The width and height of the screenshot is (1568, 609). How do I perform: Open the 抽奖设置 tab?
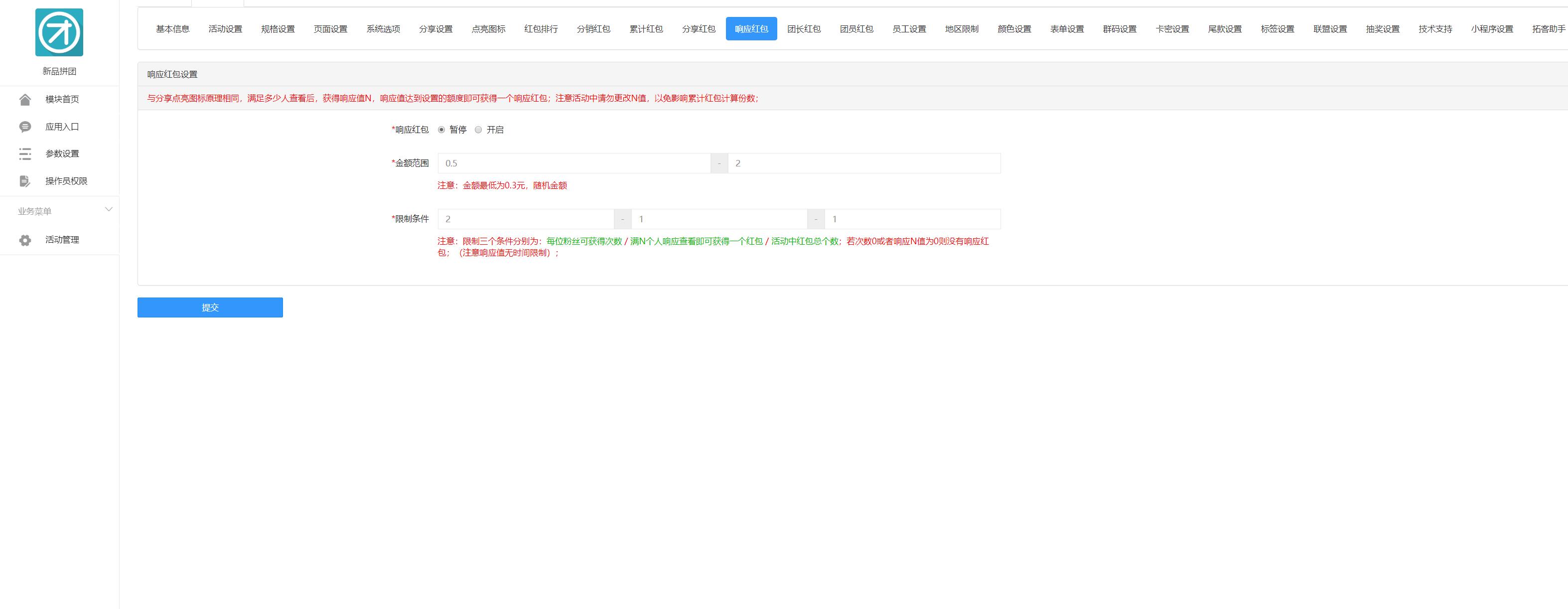1383,28
